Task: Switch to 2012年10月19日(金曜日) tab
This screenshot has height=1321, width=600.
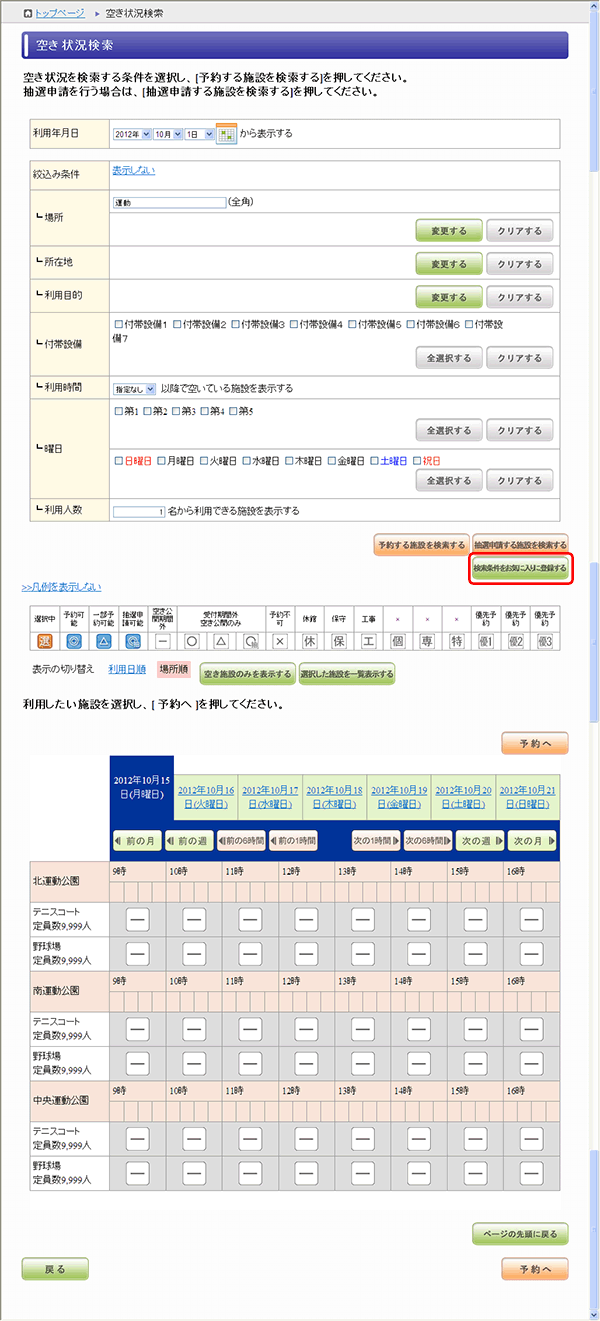Action: [x=401, y=796]
